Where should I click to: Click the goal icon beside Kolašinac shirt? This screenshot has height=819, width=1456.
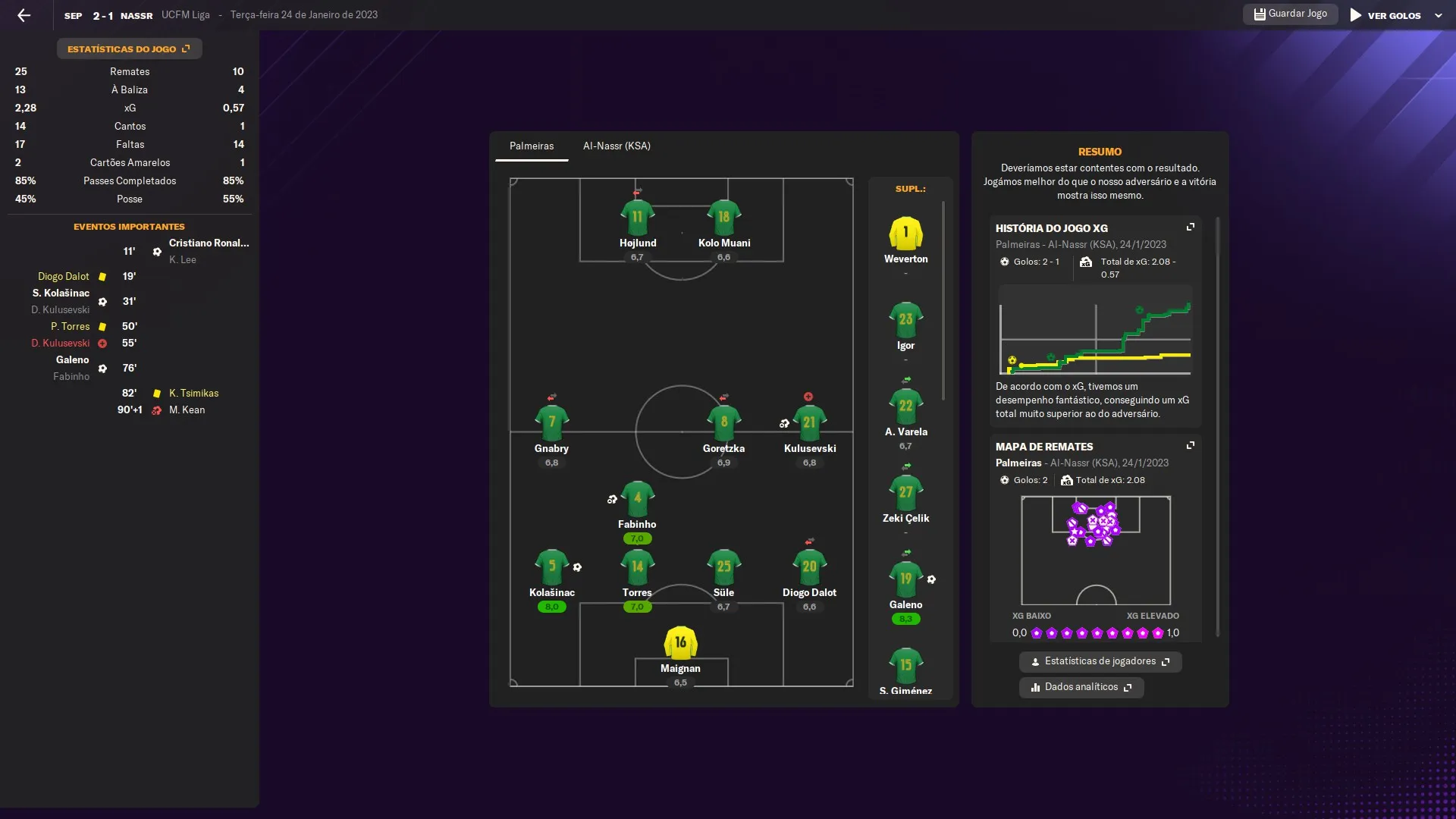tap(577, 567)
